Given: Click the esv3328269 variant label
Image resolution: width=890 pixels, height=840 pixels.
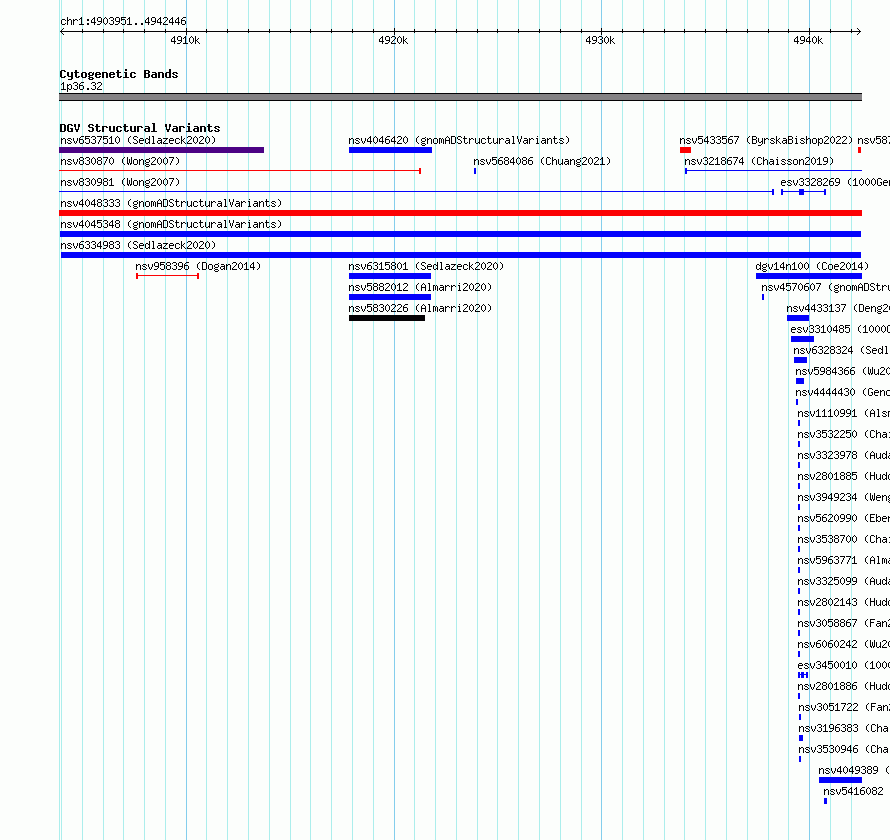Looking at the screenshot, I should (835, 182).
